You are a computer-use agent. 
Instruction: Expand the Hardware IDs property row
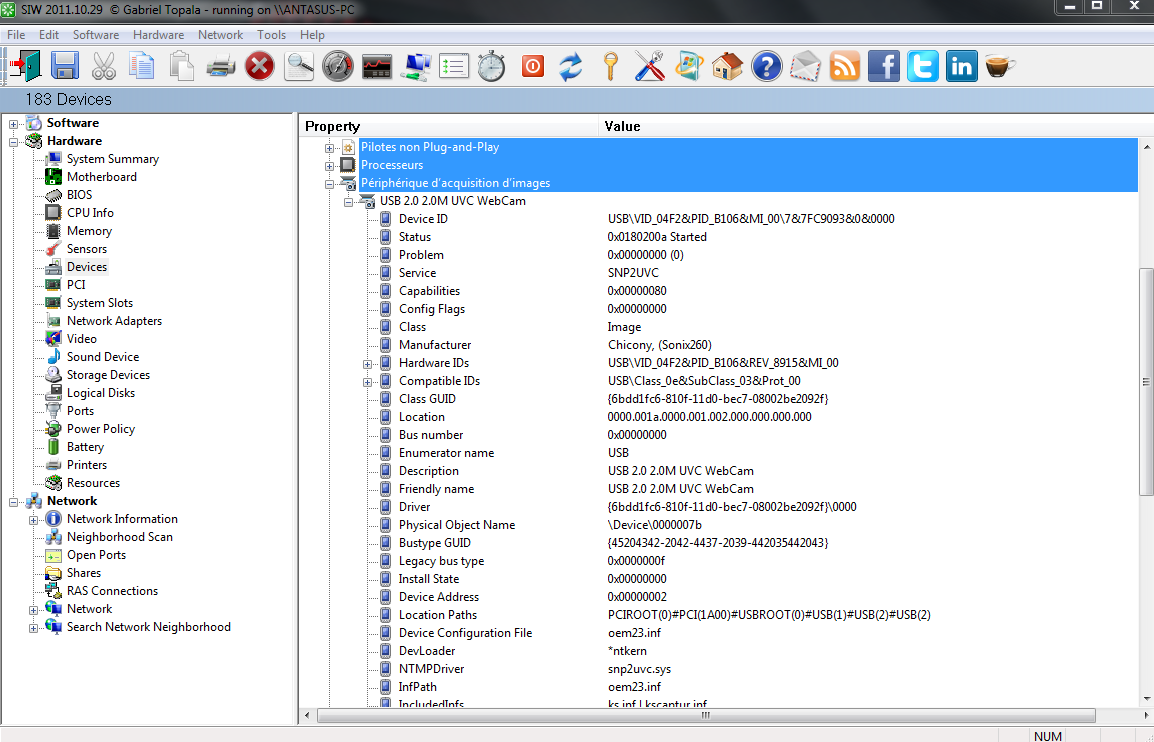[x=368, y=363]
